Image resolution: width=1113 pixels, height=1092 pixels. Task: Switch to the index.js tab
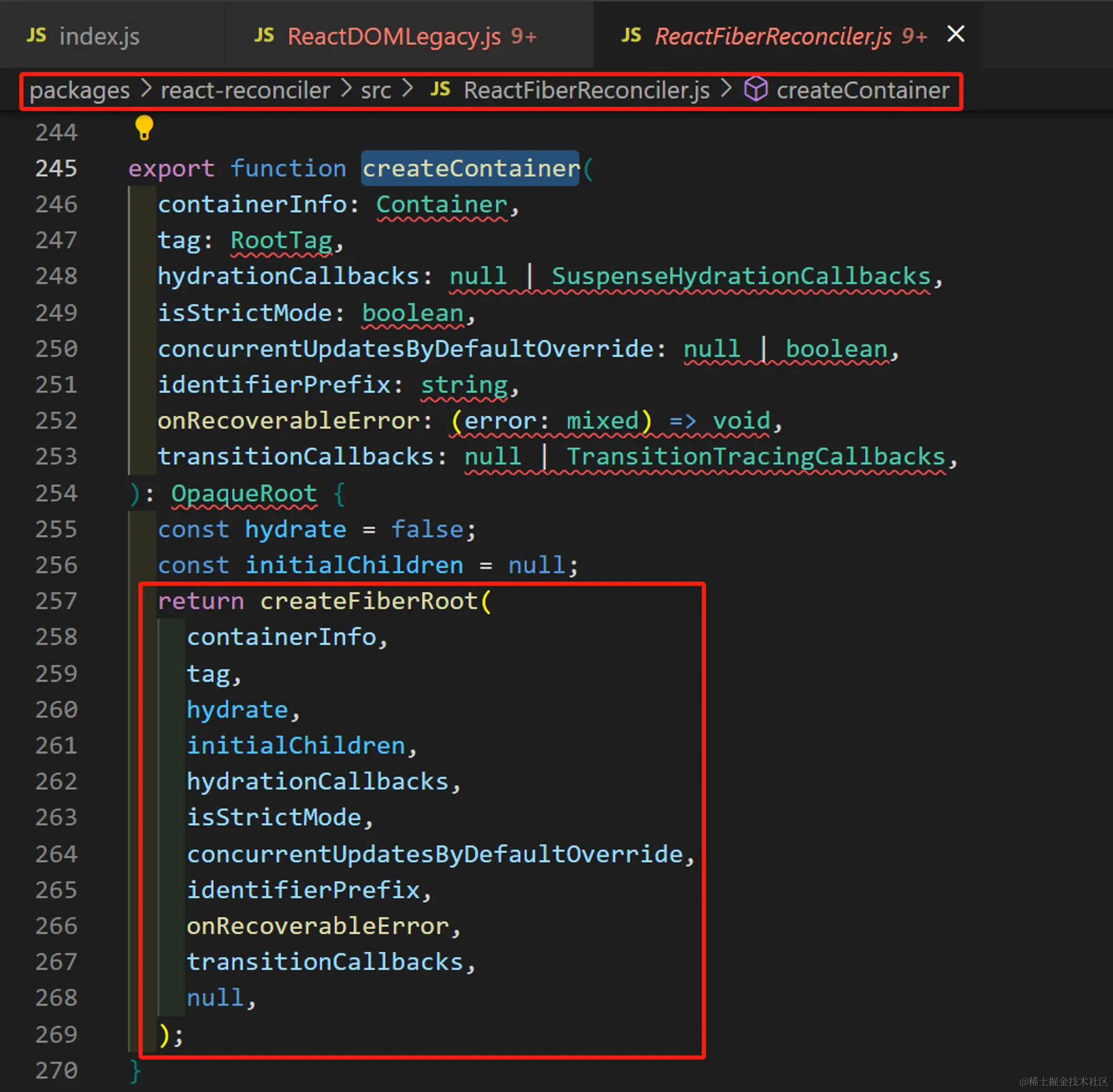click(99, 36)
